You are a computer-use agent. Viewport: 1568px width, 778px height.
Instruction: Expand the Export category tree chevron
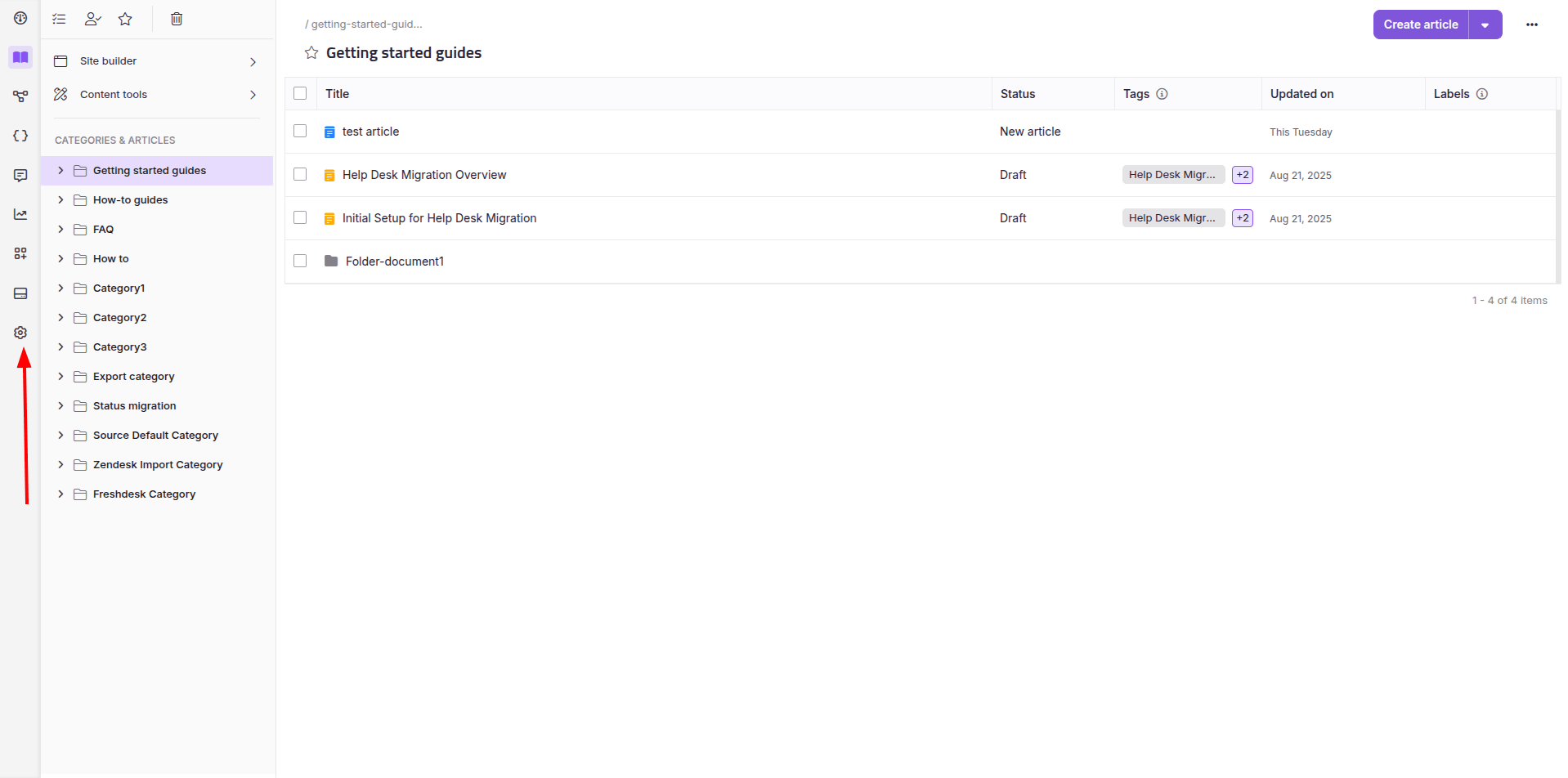[x=60, y=376]
